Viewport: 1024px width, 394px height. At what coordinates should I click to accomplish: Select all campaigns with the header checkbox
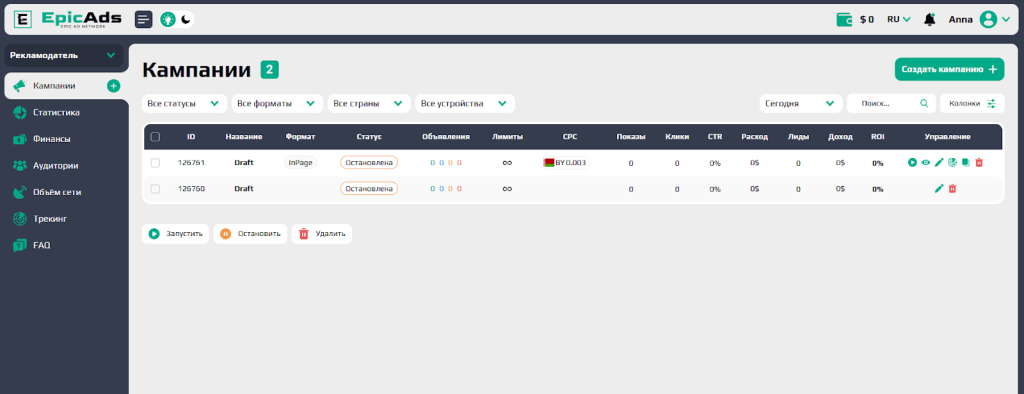(x=155, y=137)
